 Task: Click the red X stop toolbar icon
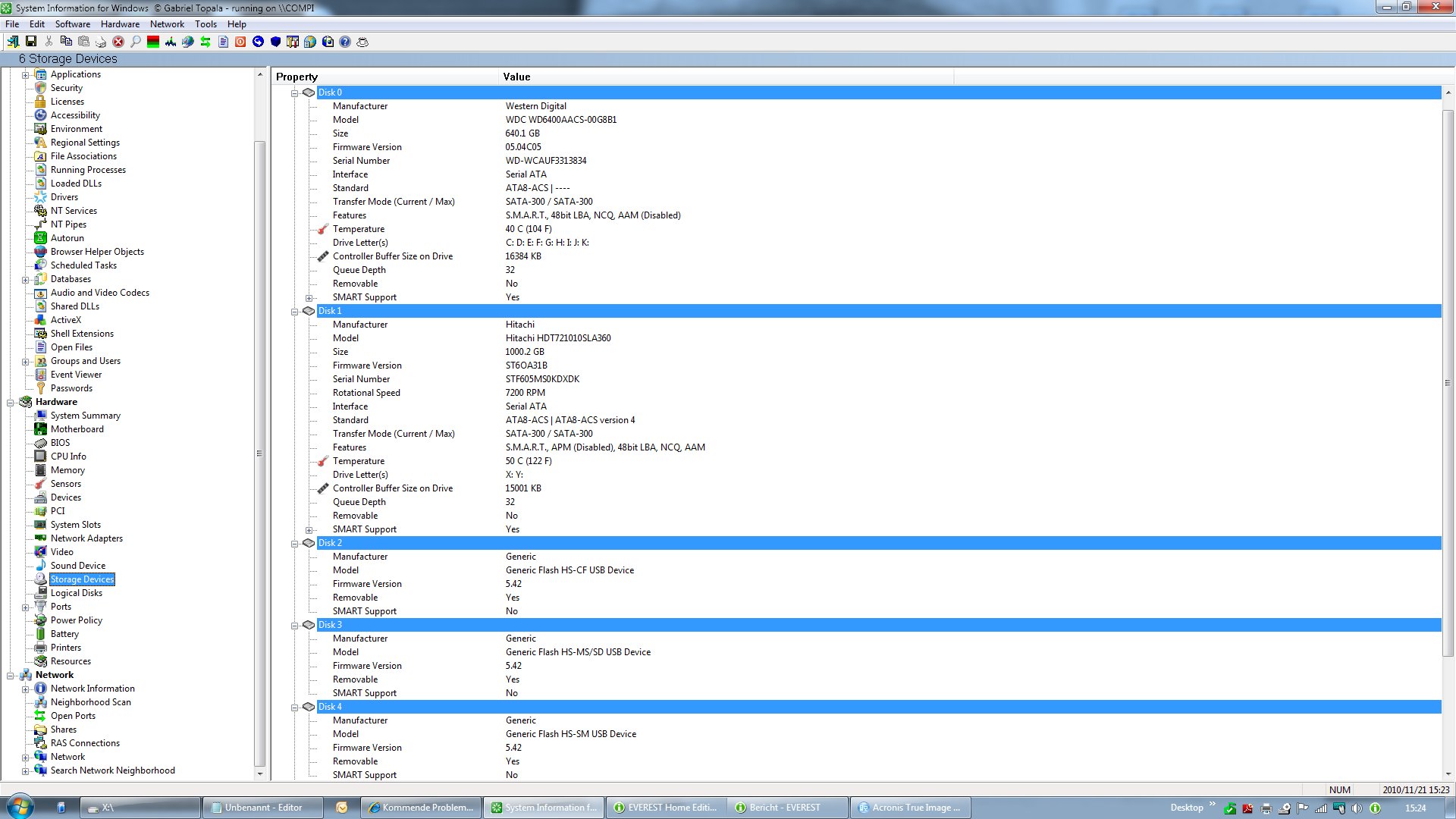(x=118, y=42)
